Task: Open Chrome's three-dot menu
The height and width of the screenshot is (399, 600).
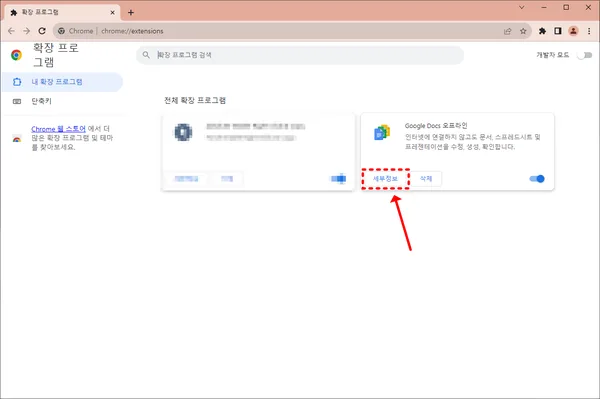Action: coord(589,31)
